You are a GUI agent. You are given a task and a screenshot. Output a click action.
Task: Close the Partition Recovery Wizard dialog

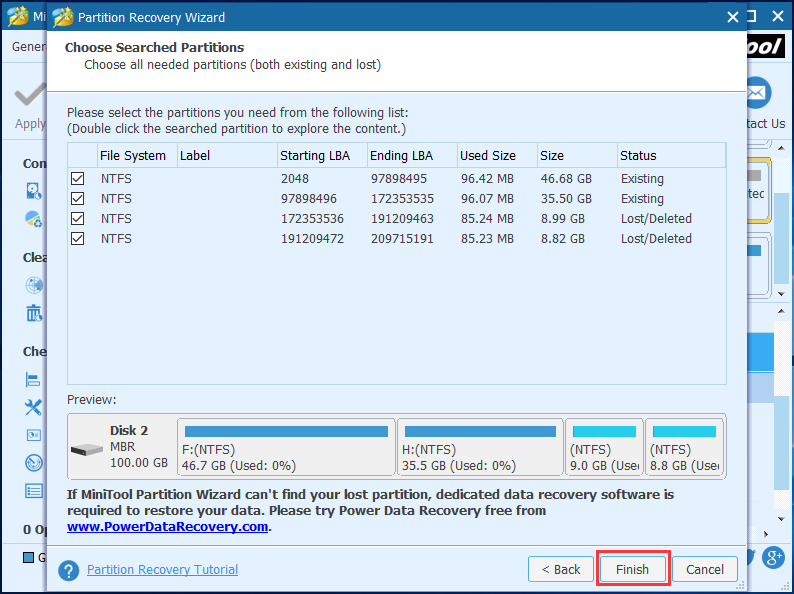732,17
